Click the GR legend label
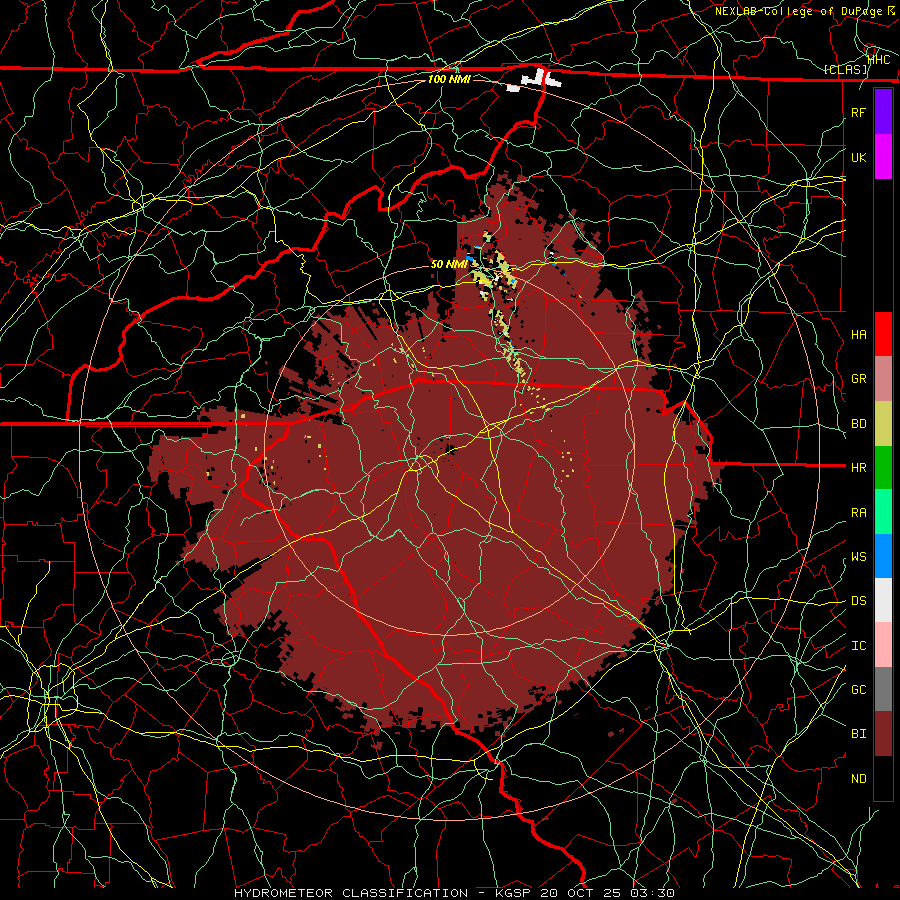The image size is (900, 900). [x=859, y=379]
